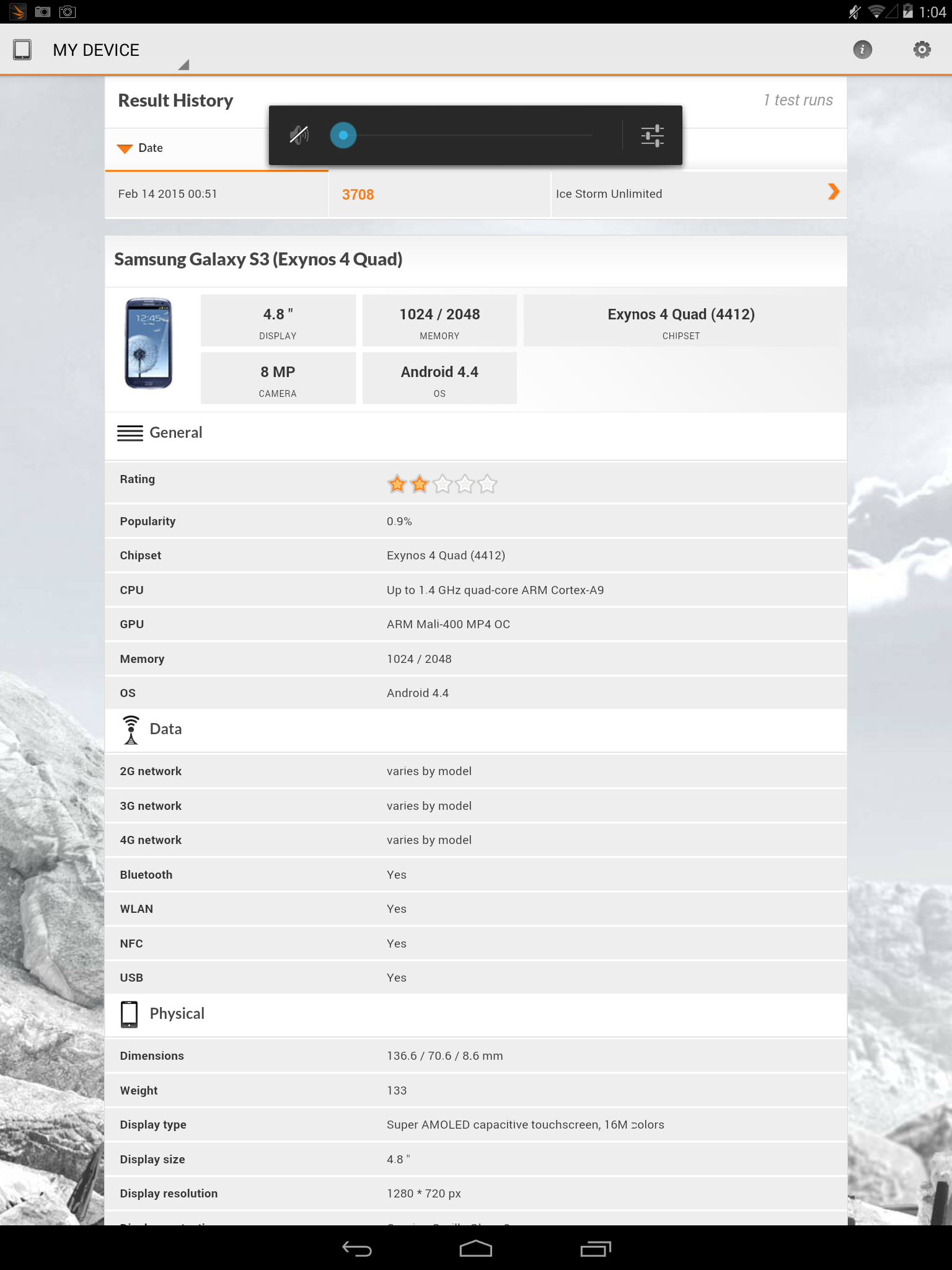Click the rating stars row
This screenshot has width=952, height=1270.
442,484
